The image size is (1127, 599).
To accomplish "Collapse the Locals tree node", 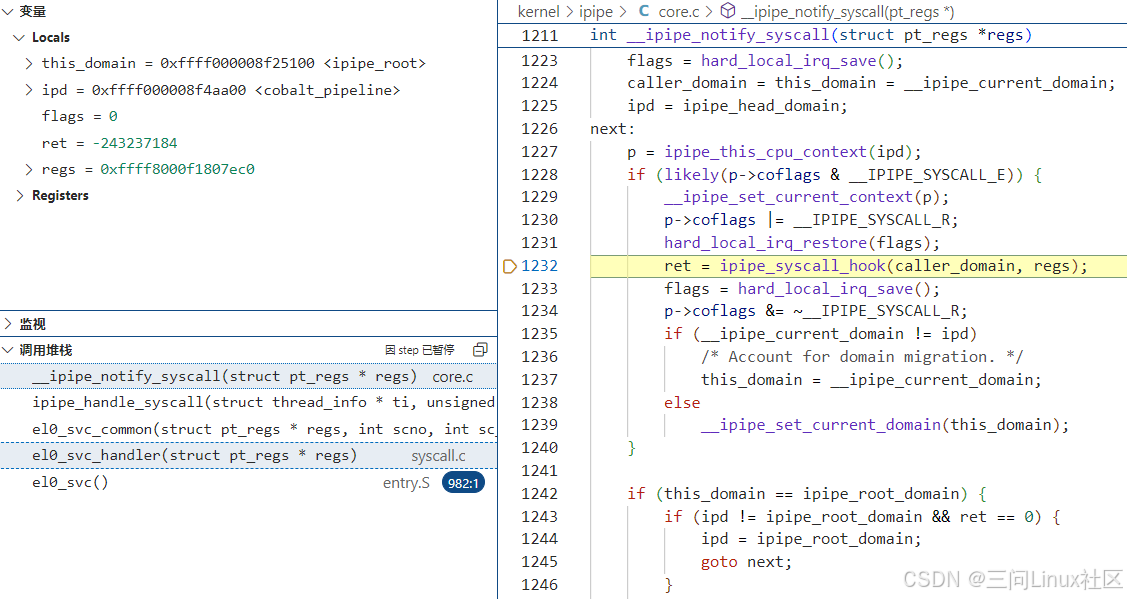I will point(19,37).
